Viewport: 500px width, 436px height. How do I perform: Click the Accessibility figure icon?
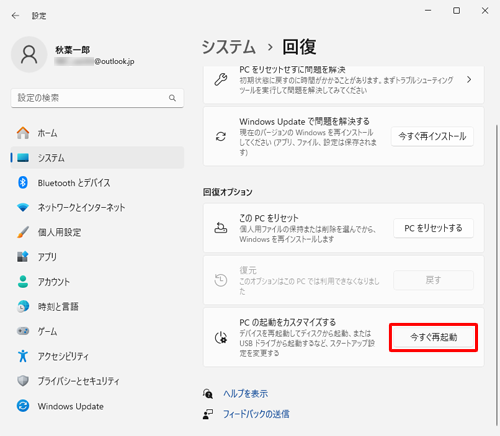[x=23, y=356]
